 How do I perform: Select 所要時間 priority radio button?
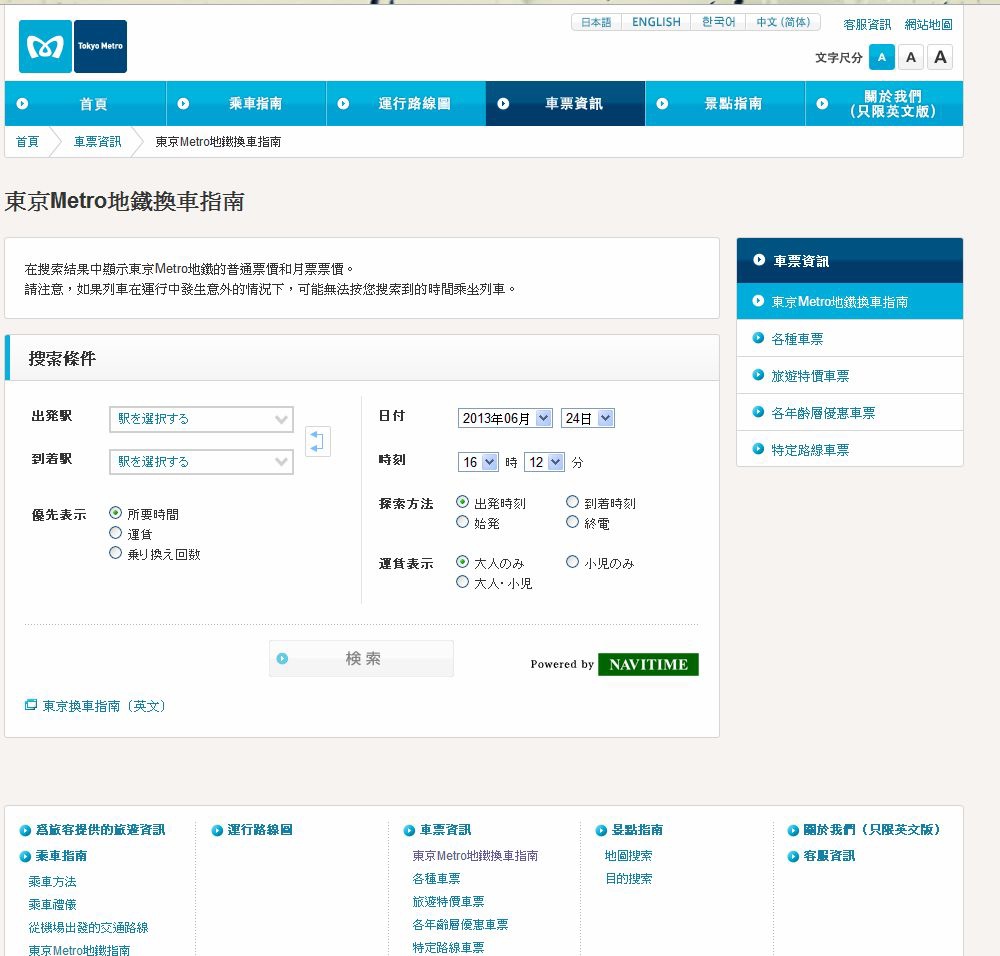(115, 513)
